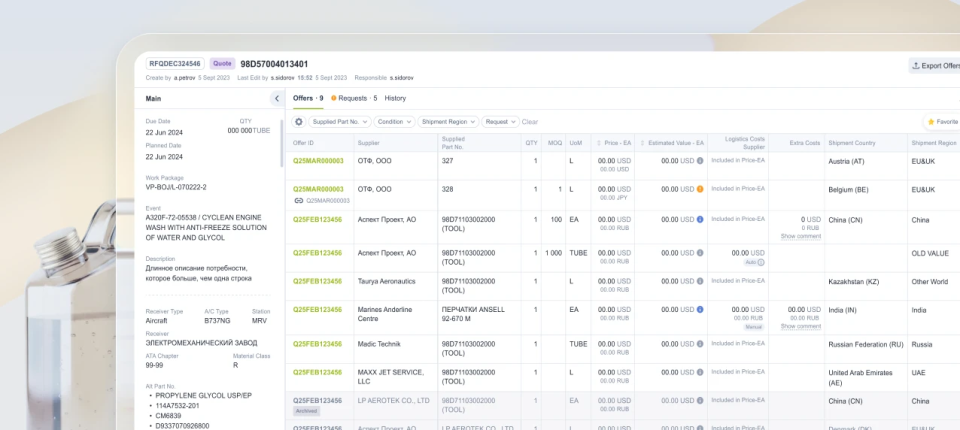The width and height of the screenshot is (960, 430).
Task: Clear all applied filters
Action: (x=530, y=122)
